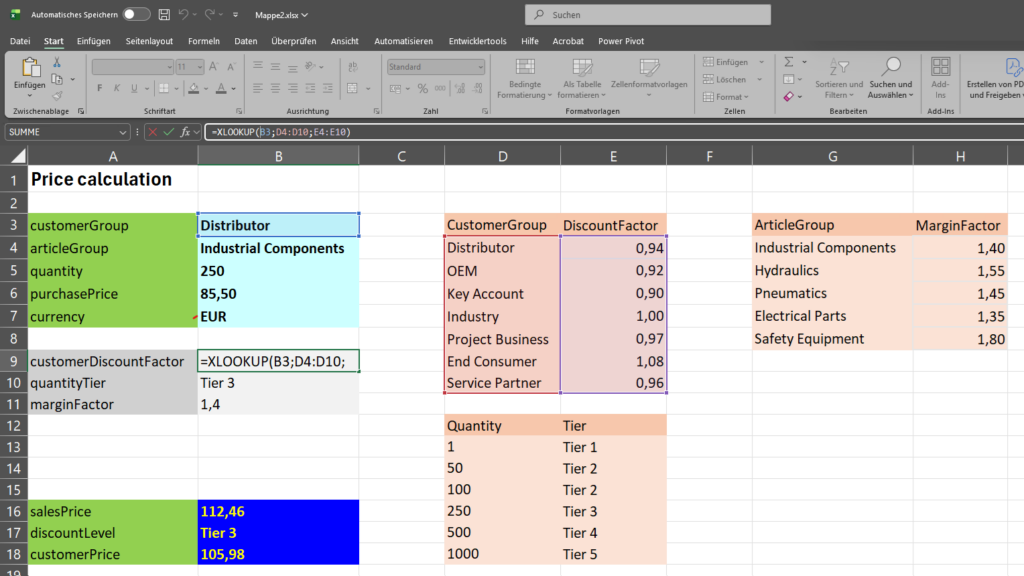The width and height of the screenshot is (1024, 576).
Task: Click the Bedingte Formatierung icon
Action: click(x=525, y=67)
